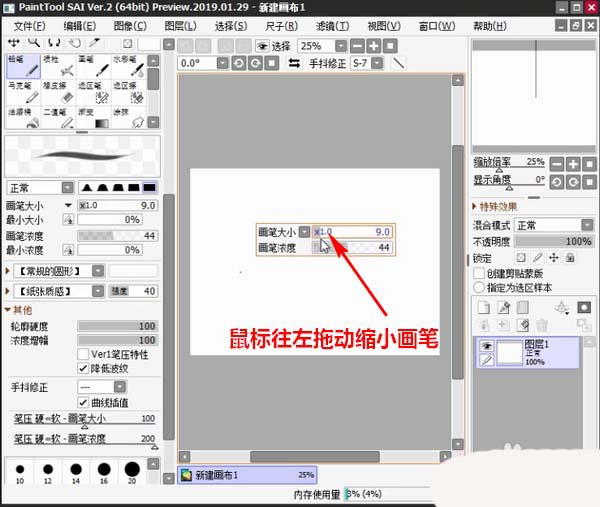Toggle lock all padlock in 锁定 row
This screenshot has width=600, height=507.
tap(570, 258)
